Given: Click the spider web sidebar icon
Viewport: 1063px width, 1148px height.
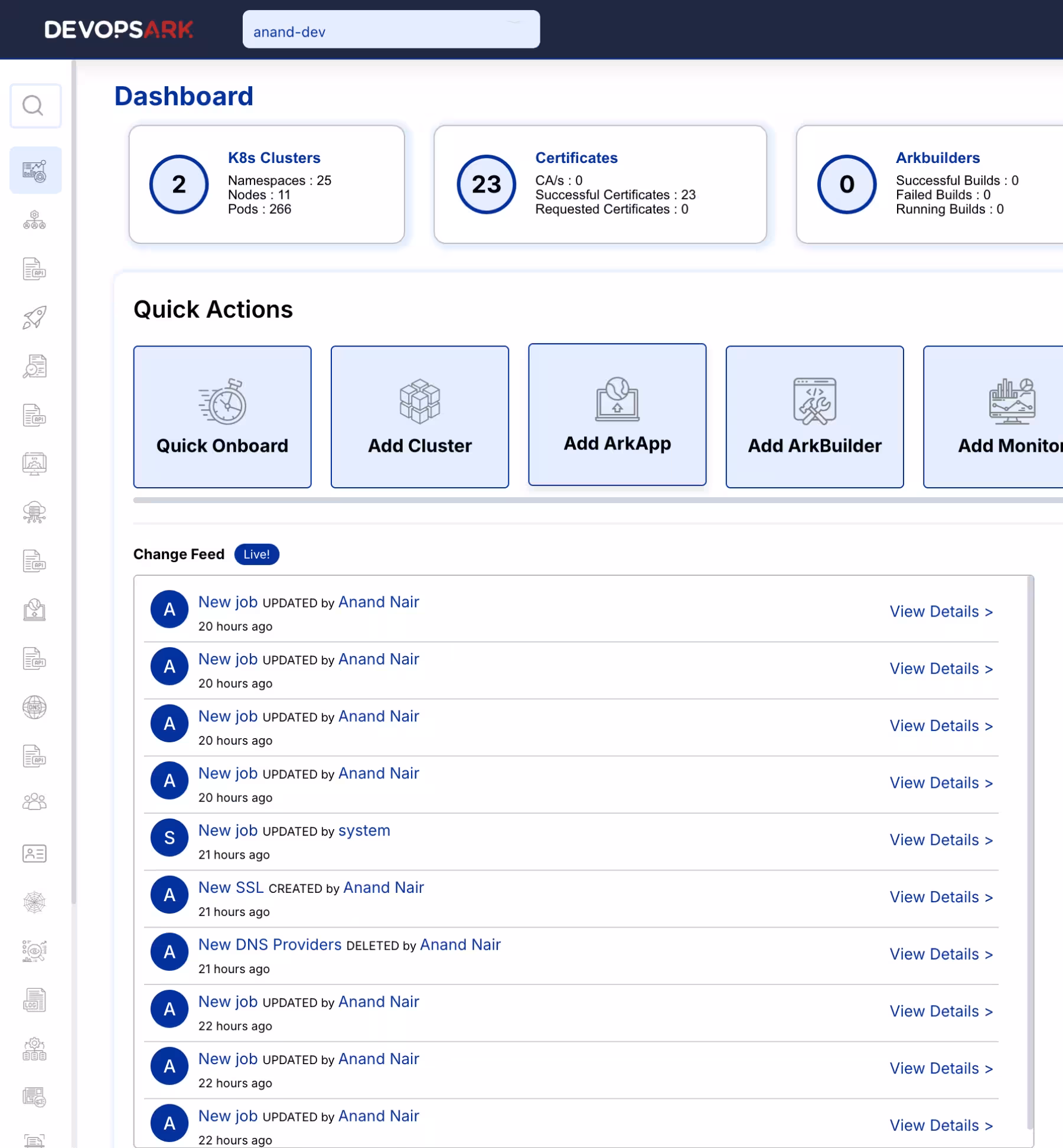Looking at the screenshot, I should click(34, 902).
